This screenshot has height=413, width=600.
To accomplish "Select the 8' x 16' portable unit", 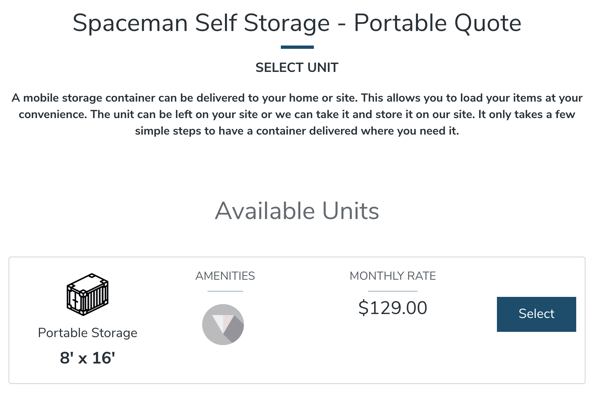I will point(536,314).
